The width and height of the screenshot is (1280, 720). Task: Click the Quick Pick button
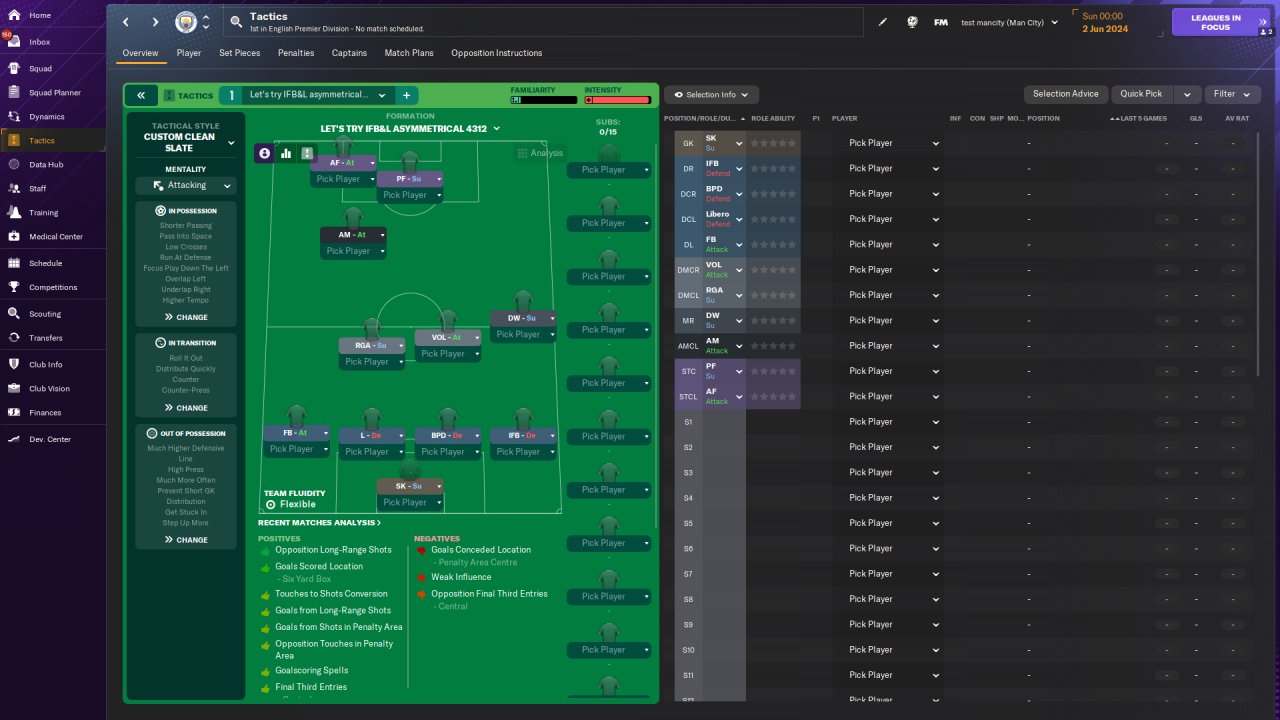click(1141, 94)
